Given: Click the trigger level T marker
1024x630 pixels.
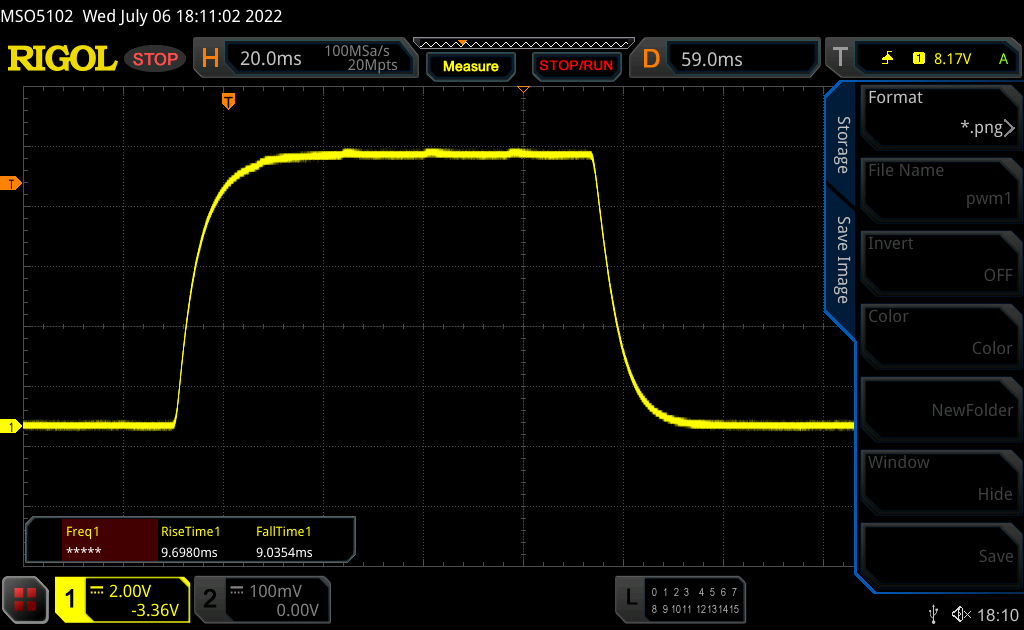Looking at the screenshot, I should pos(12,183).
